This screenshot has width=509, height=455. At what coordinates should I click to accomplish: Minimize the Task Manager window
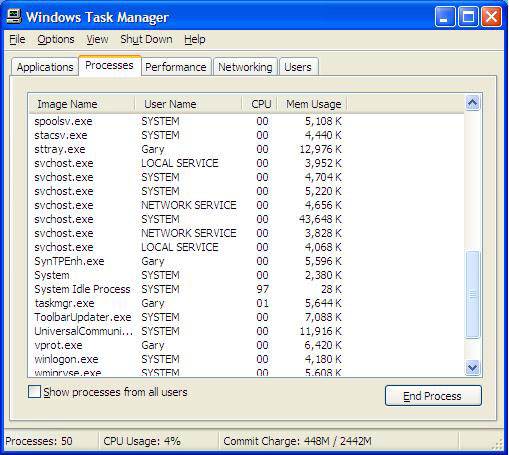click(x=445, y=16)
